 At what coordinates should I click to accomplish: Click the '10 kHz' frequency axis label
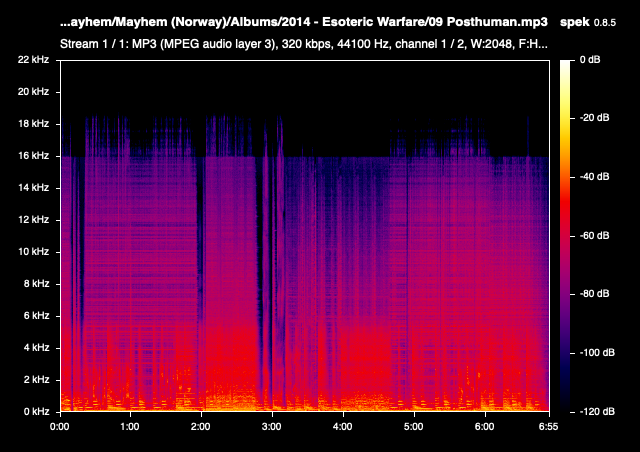pyautogui.click(x=33, y=252)
